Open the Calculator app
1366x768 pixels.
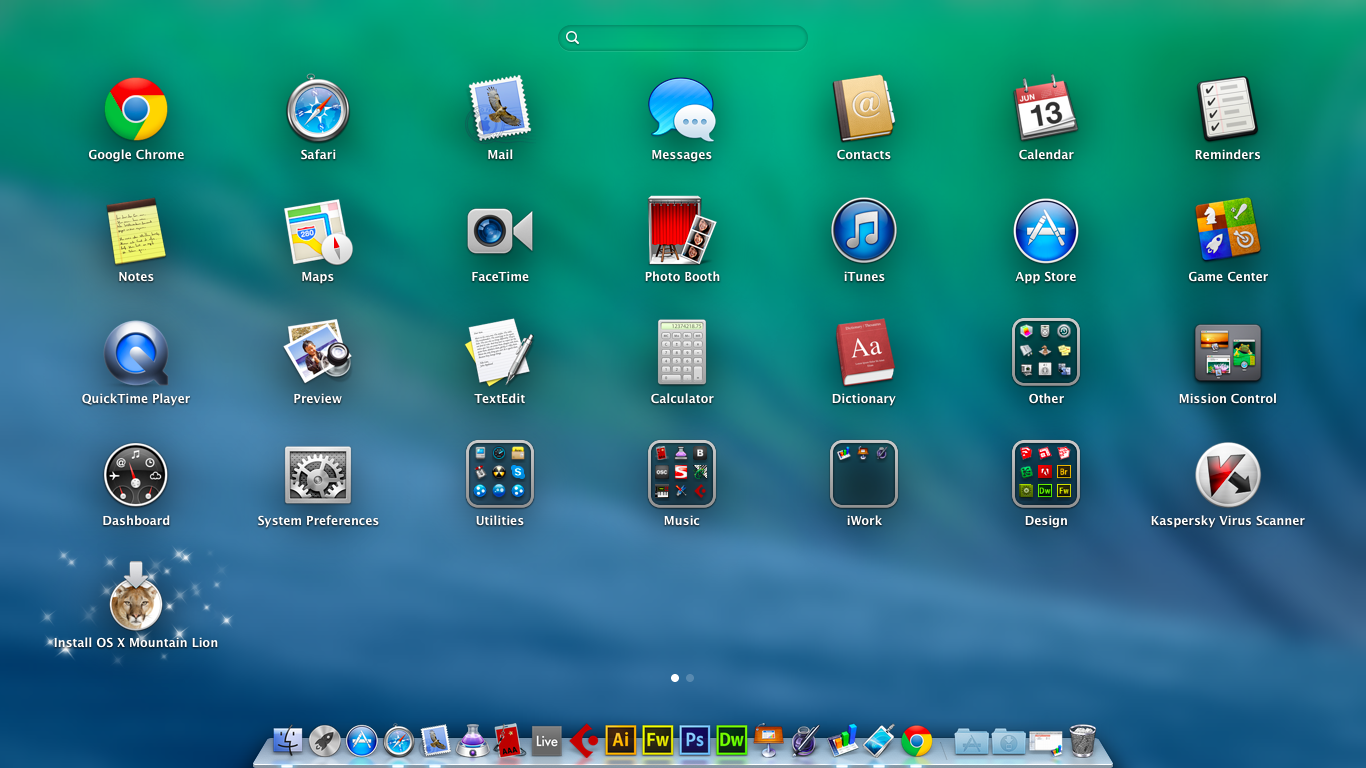point(682,353)
